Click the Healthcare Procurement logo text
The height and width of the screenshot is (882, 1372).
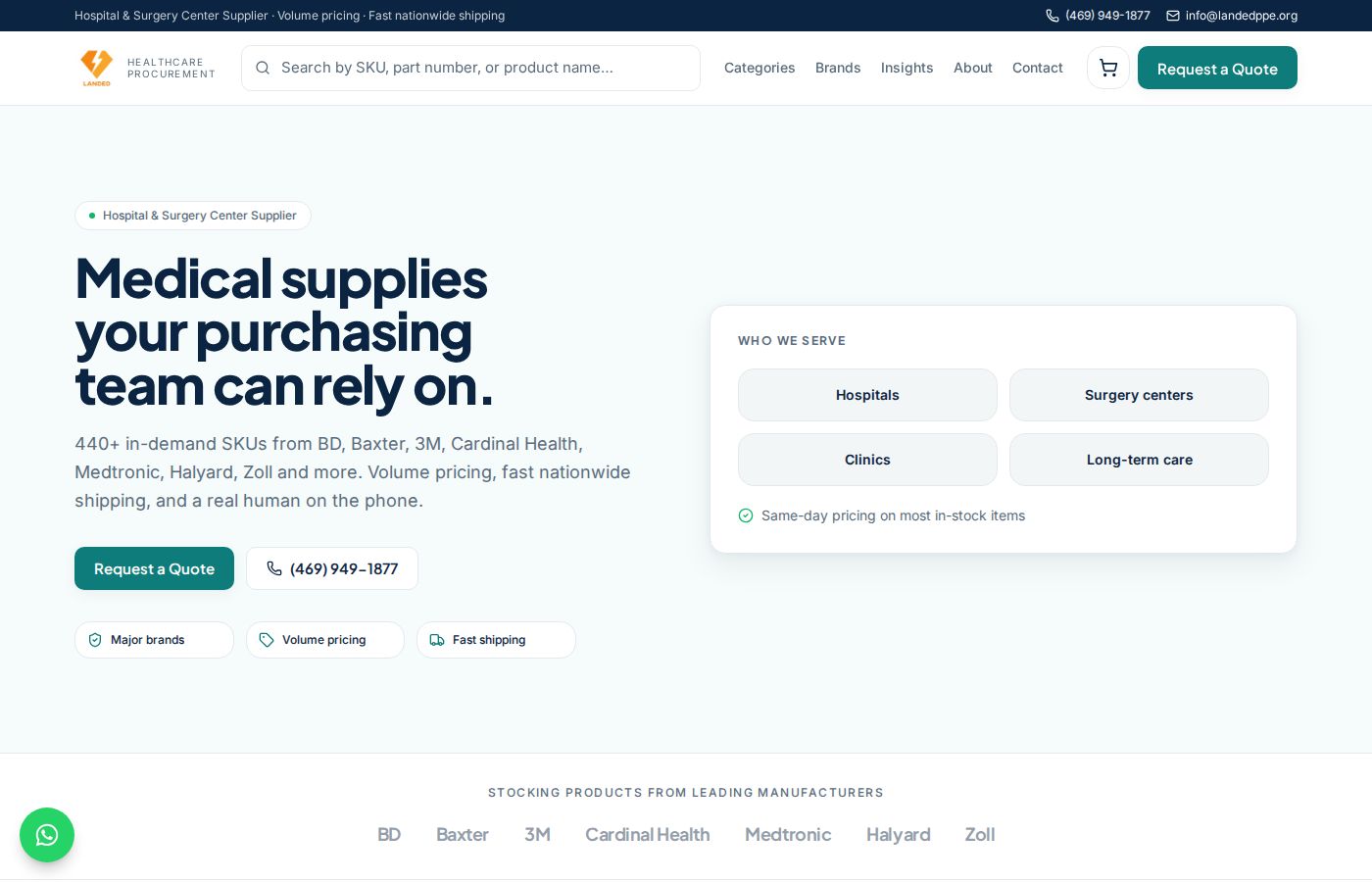click(x=171, y=68)
